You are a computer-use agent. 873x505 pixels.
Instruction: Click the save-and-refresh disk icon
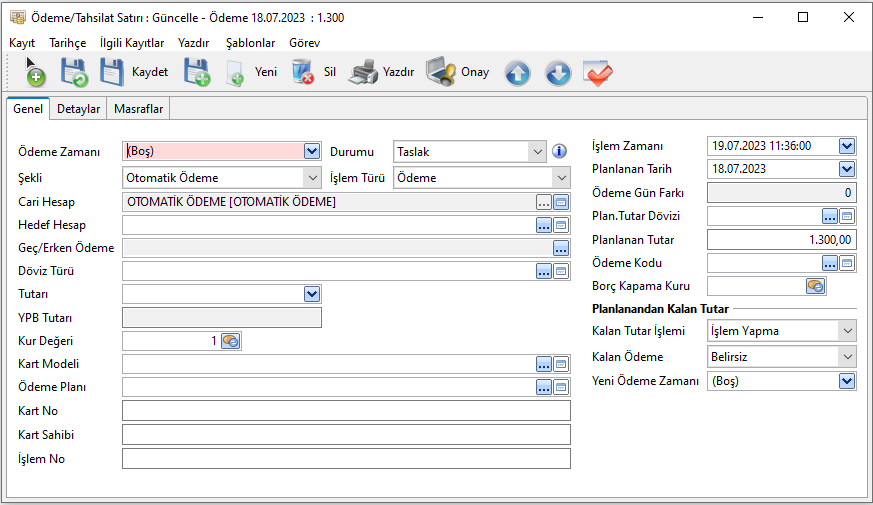74,72
